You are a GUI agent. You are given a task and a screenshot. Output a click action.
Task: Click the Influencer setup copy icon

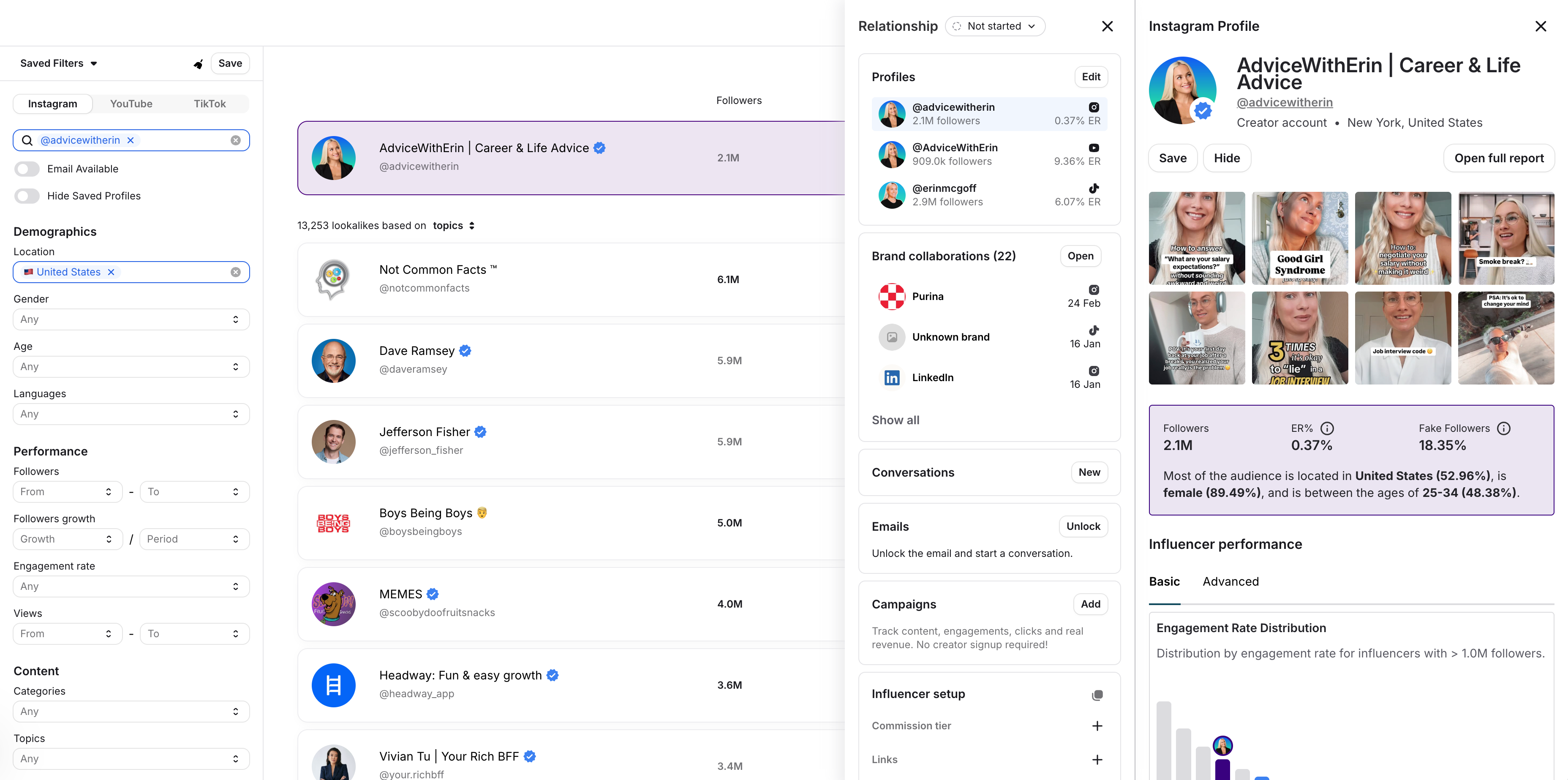coord(1097,695)
